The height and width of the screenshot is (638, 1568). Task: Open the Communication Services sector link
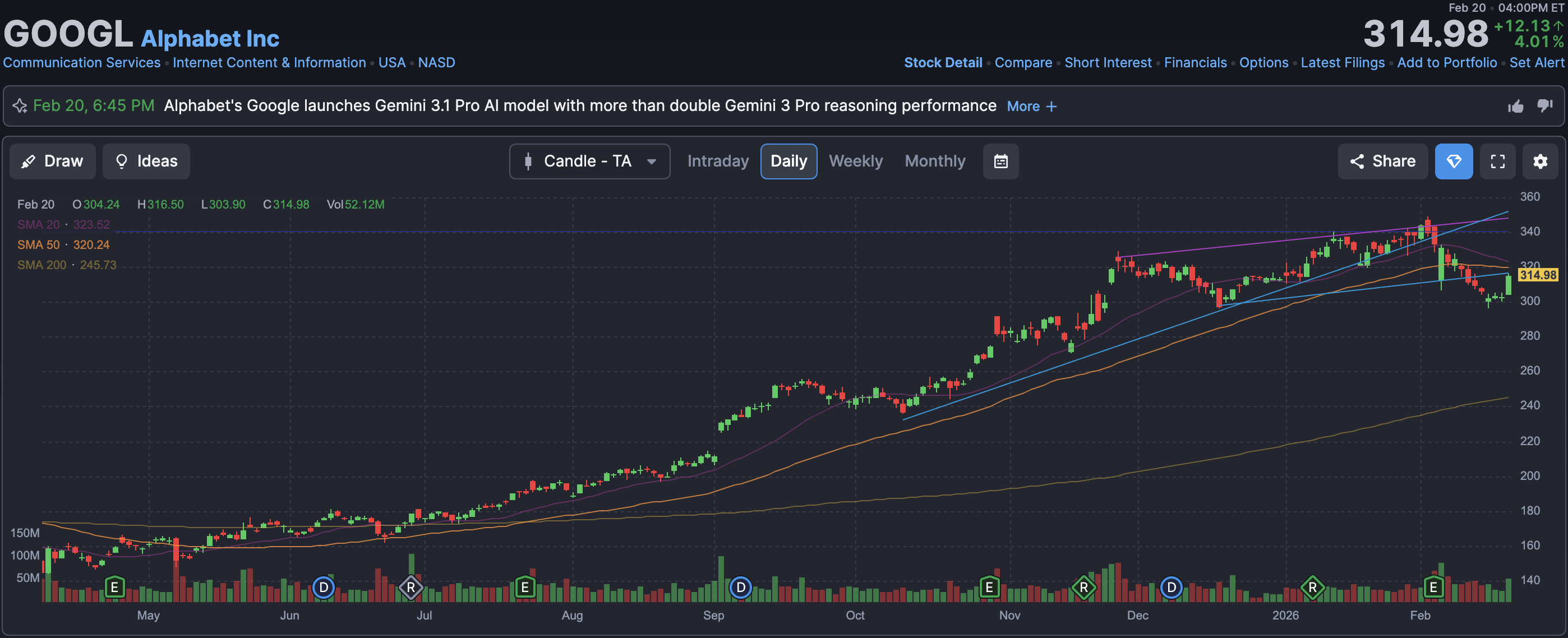(81, 63)
